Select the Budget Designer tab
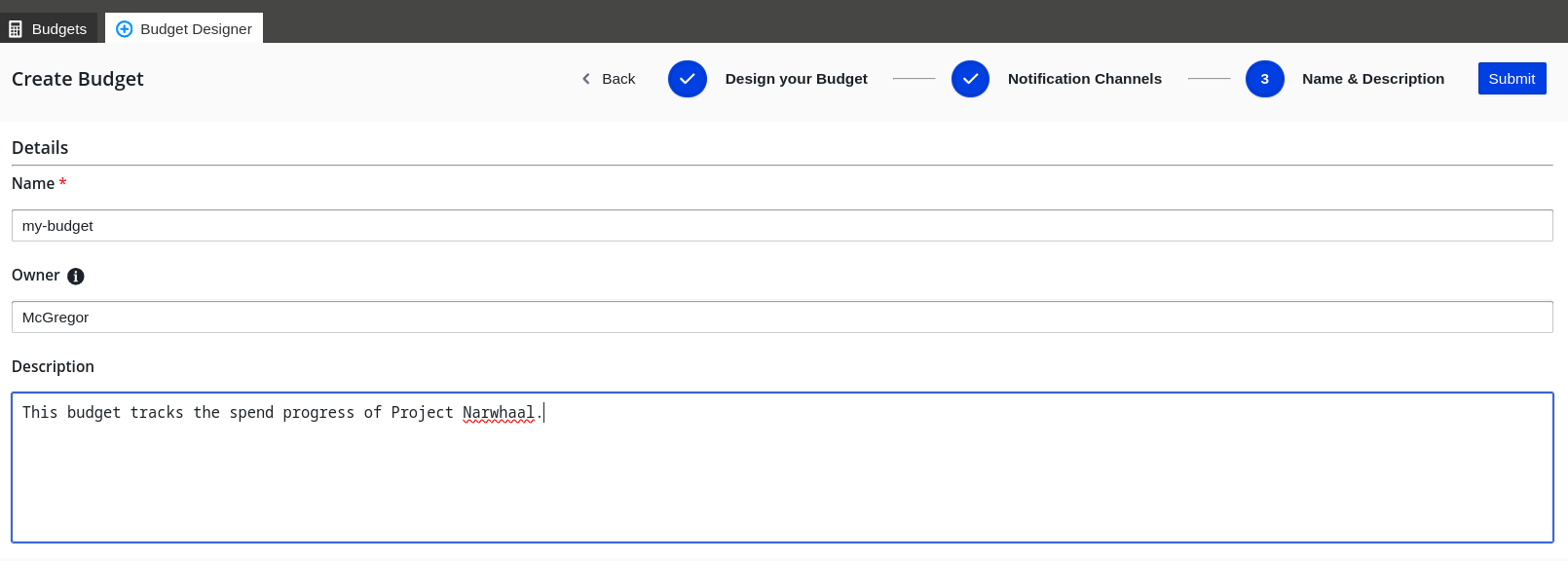Viewport: 1568px width, 561px height. click(184, 28)
